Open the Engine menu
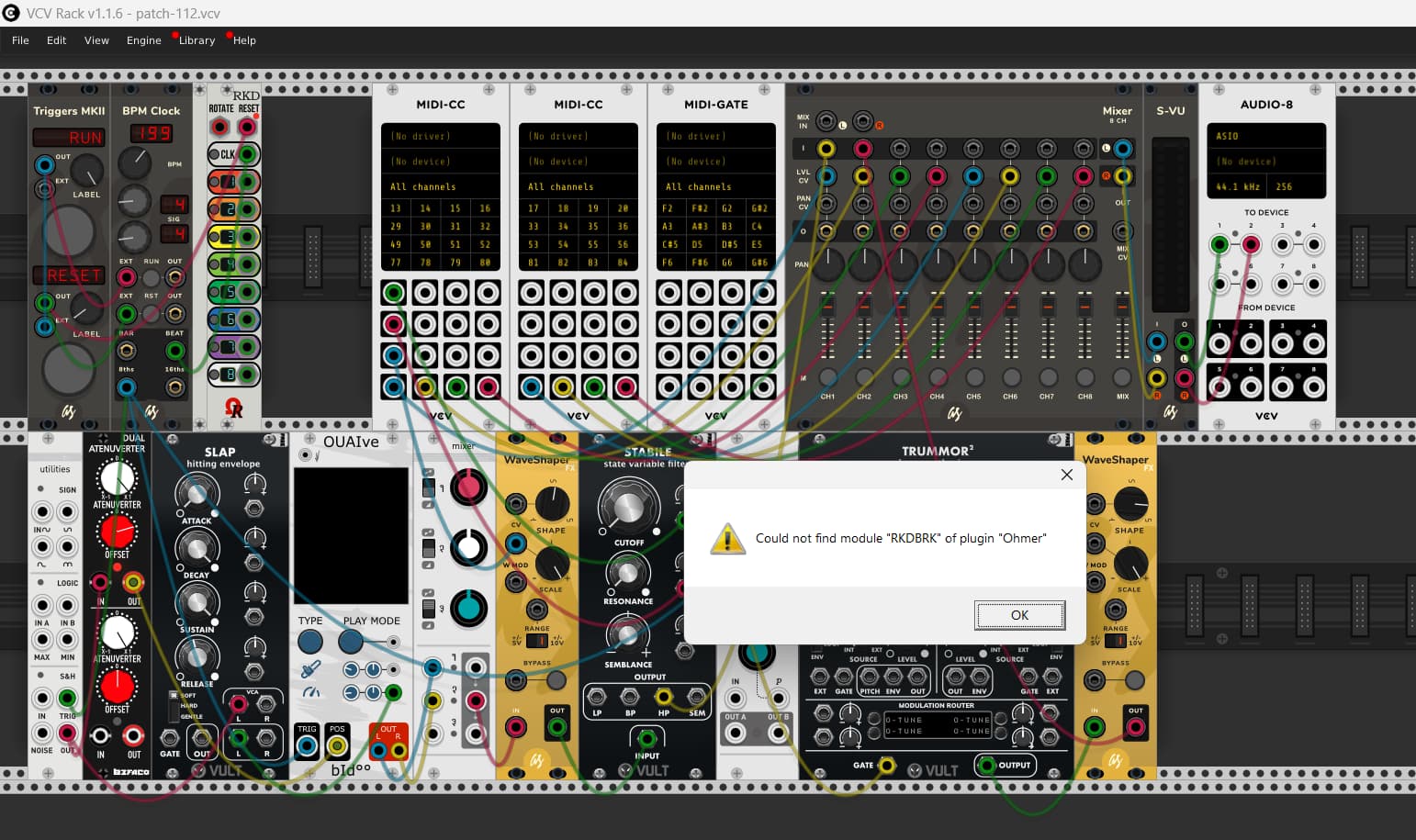This screenshot has width=1416, height=840. point(143,40)
